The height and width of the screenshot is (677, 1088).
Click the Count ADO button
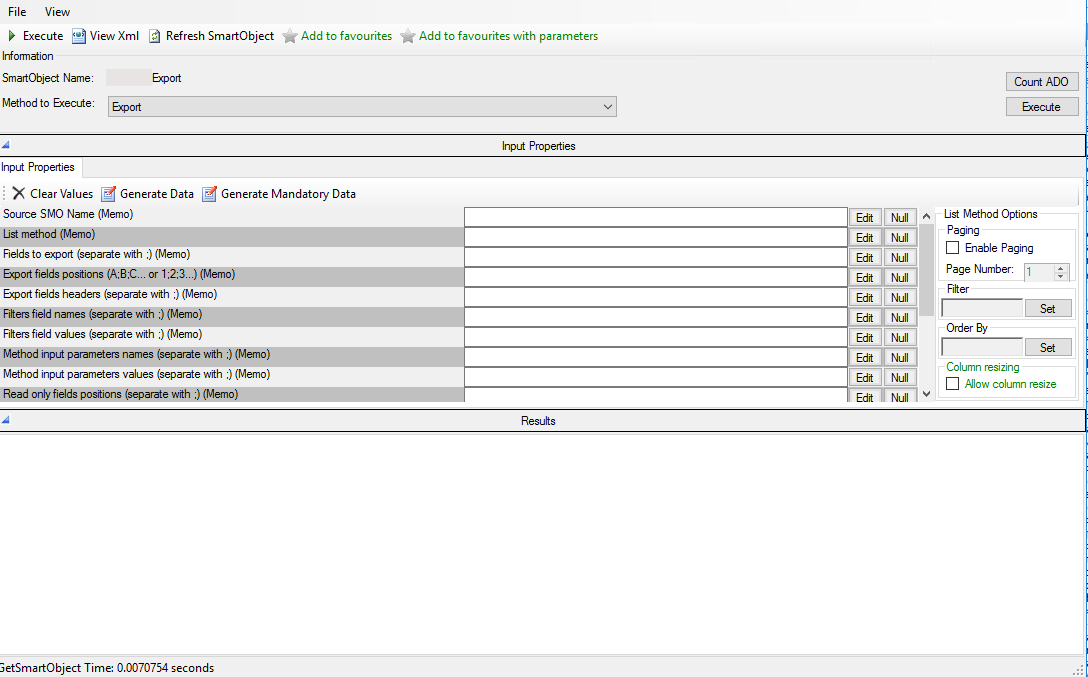coord(1041,82)
